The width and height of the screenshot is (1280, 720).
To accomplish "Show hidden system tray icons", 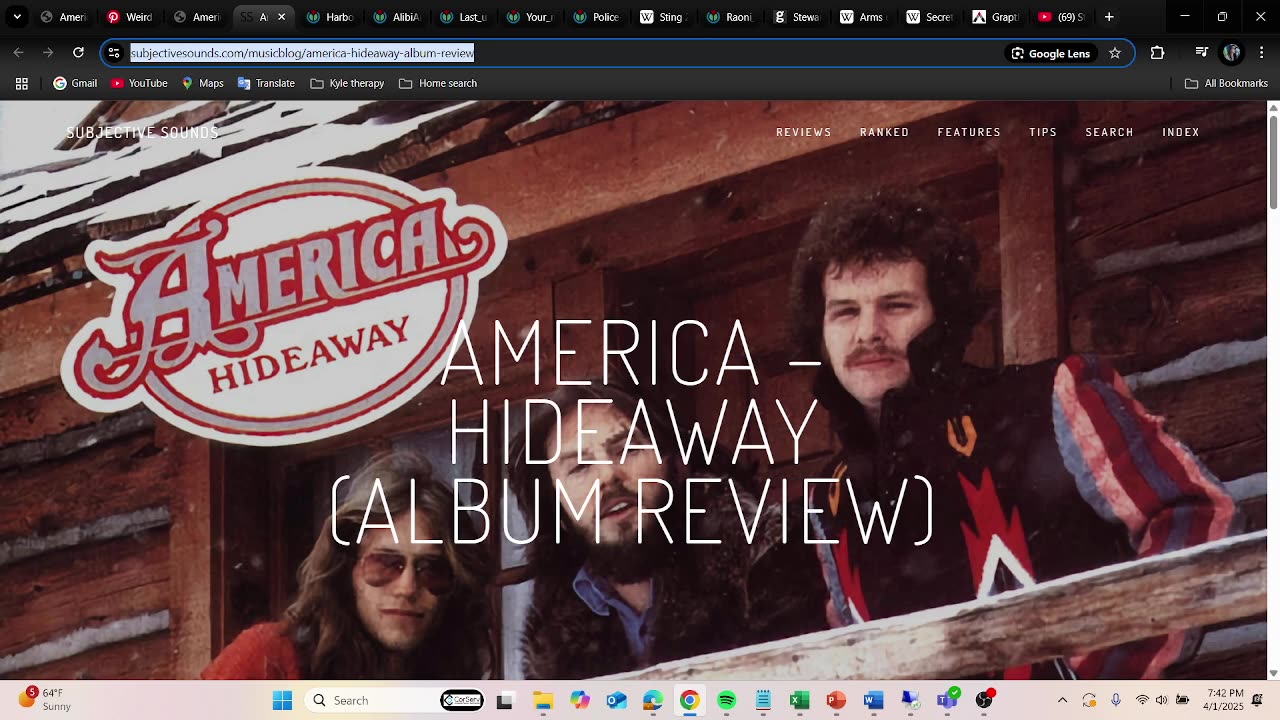I will click(x=1062, y=700).
